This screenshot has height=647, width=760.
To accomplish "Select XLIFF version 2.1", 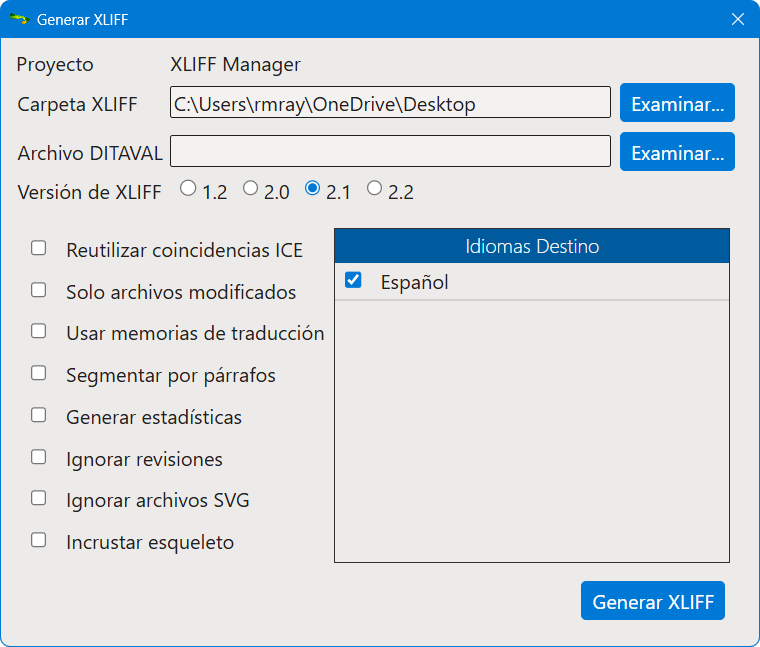I will point(312,188).
